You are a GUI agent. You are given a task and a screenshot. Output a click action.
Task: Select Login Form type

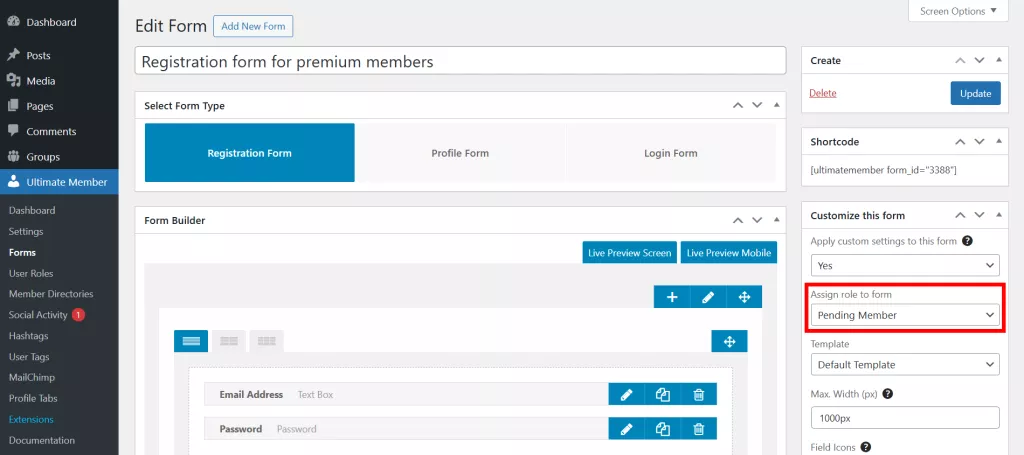[670, 153]
